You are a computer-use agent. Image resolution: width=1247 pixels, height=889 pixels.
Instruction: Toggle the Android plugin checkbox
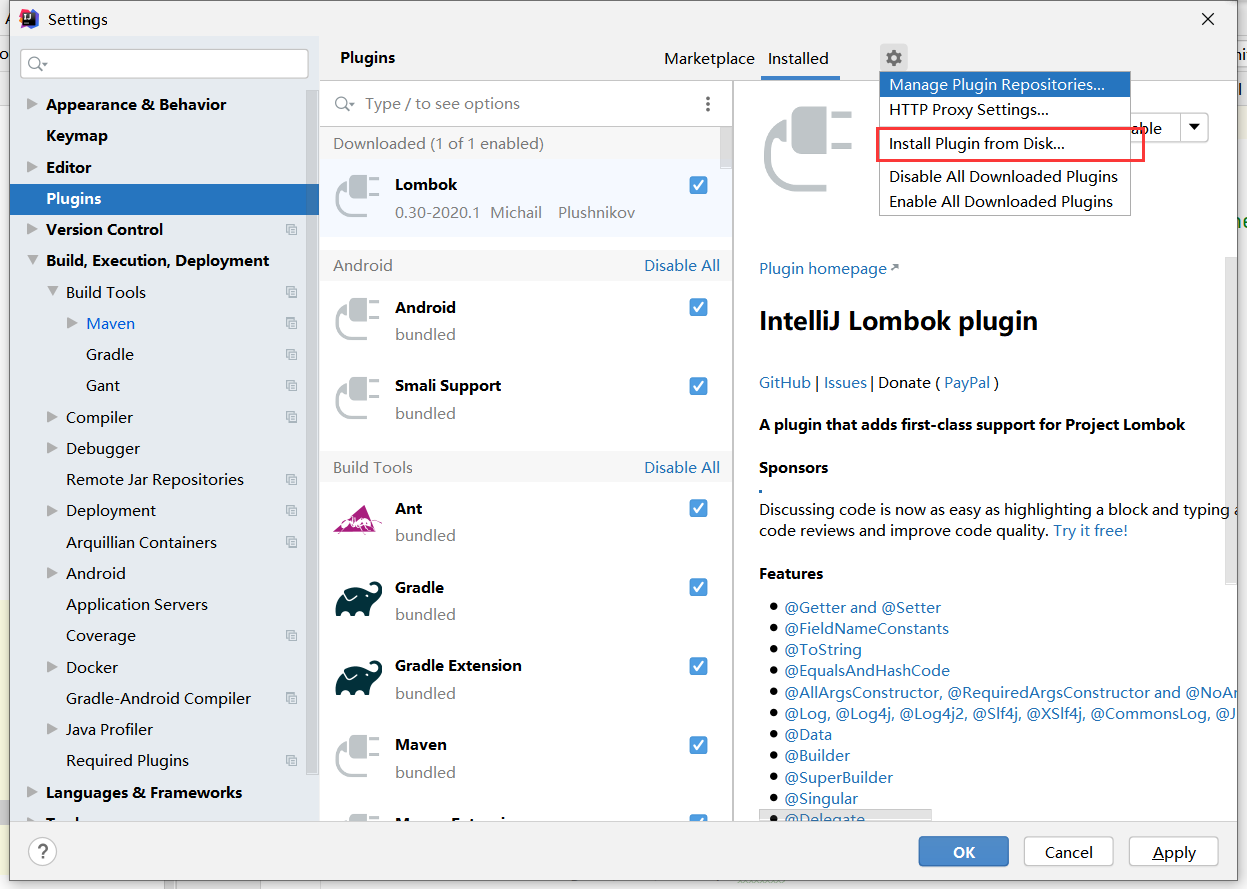coord(699,307)
